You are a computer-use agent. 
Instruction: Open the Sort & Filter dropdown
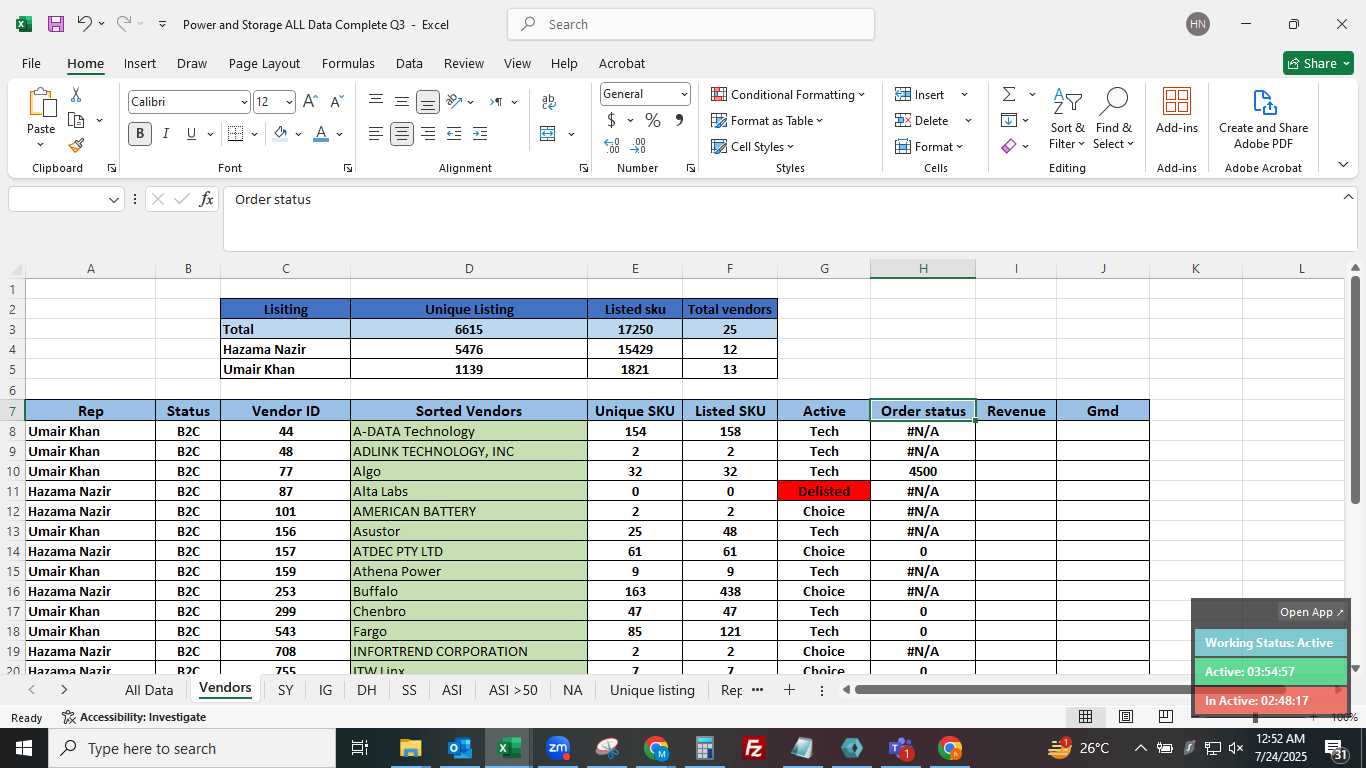(x=1068, y=119)
